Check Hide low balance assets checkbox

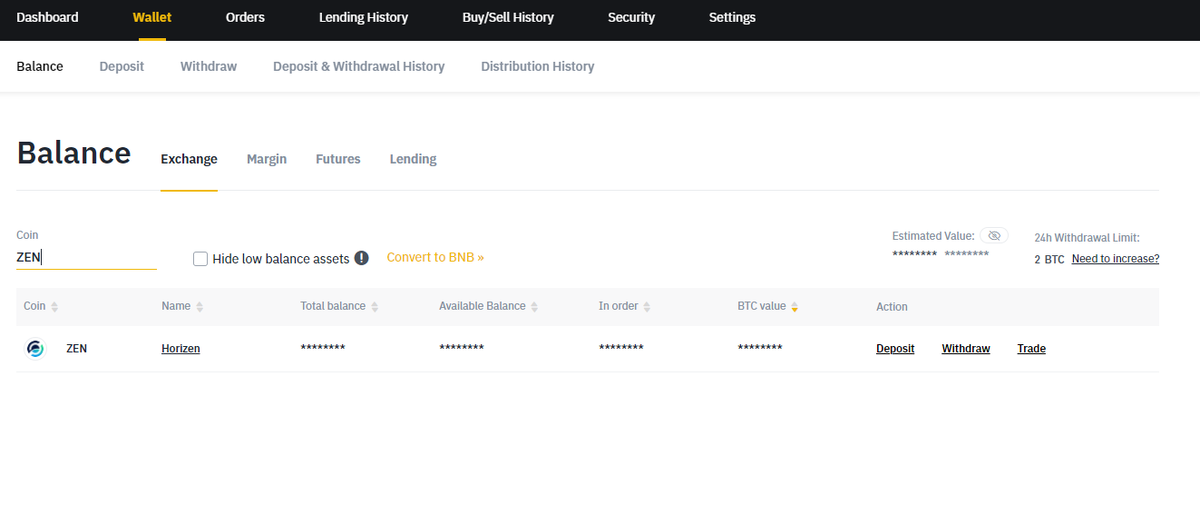click(200, 258)
